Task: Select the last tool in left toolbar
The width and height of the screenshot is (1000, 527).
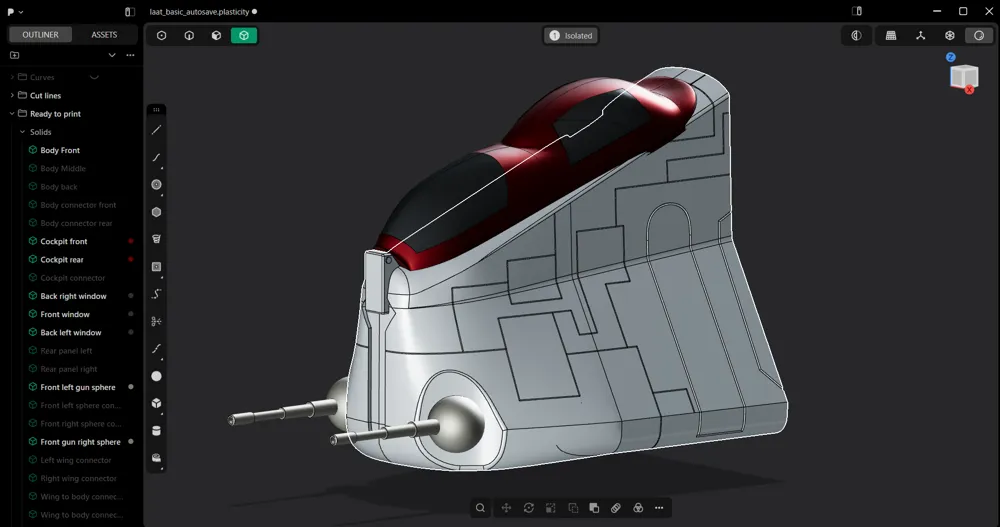Action: coord(156,458)
